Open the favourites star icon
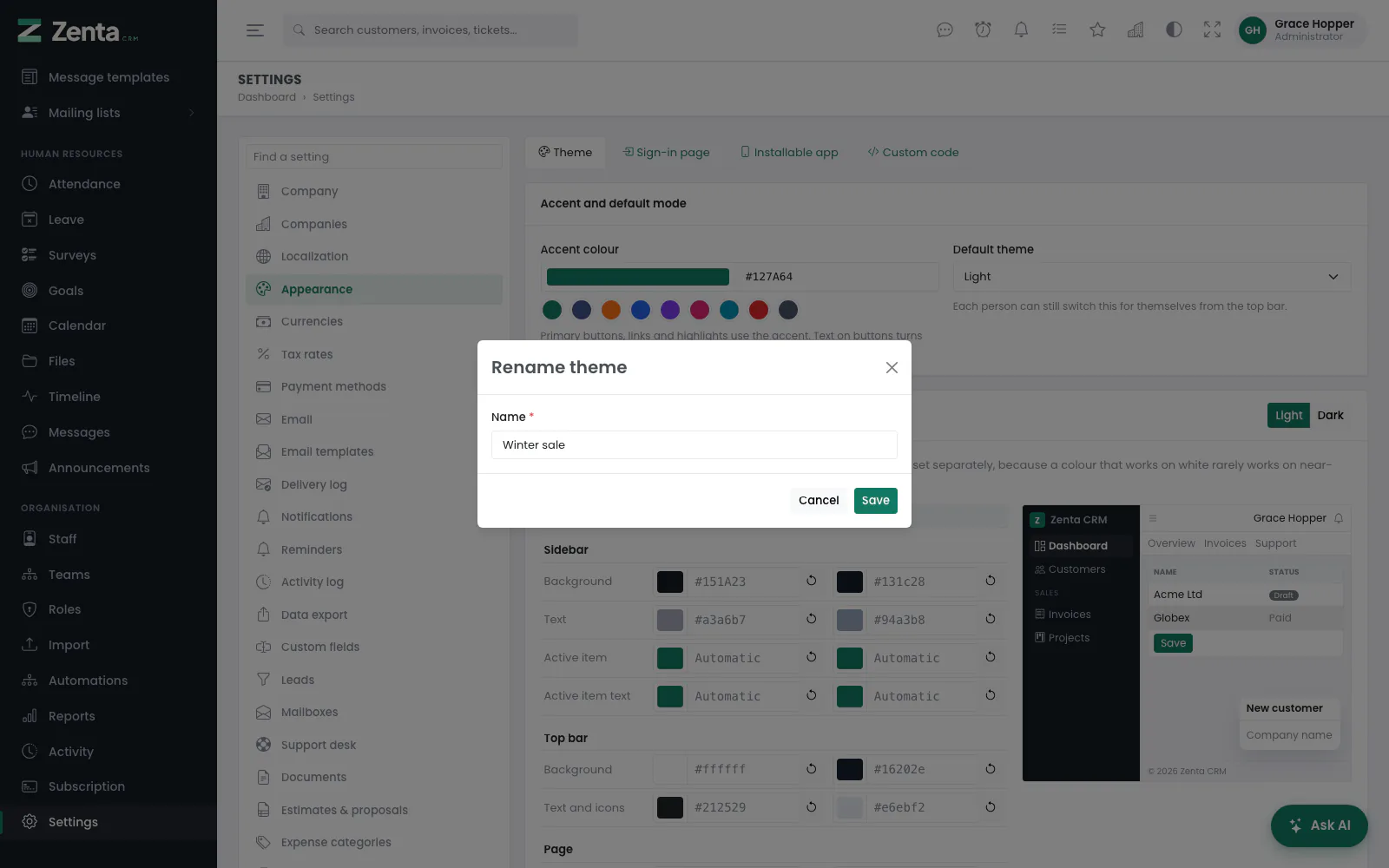 click(x=1097, y=30)
